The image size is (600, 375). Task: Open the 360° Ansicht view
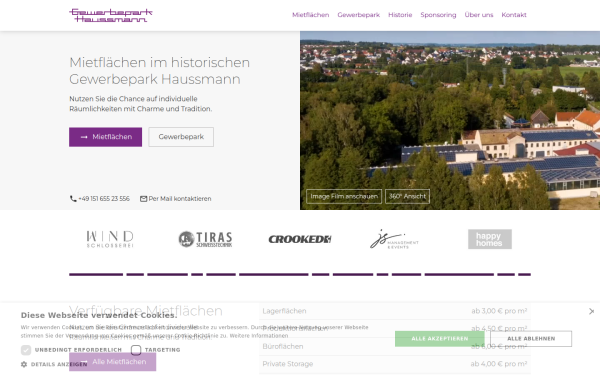pyautogui.click(x=408, y=196)
